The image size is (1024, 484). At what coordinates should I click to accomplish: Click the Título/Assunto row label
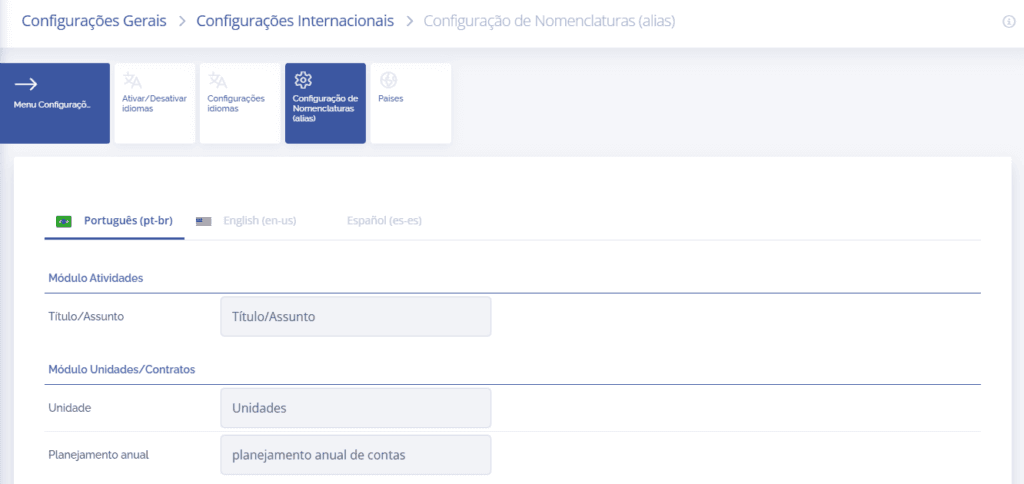pos(86,316)
